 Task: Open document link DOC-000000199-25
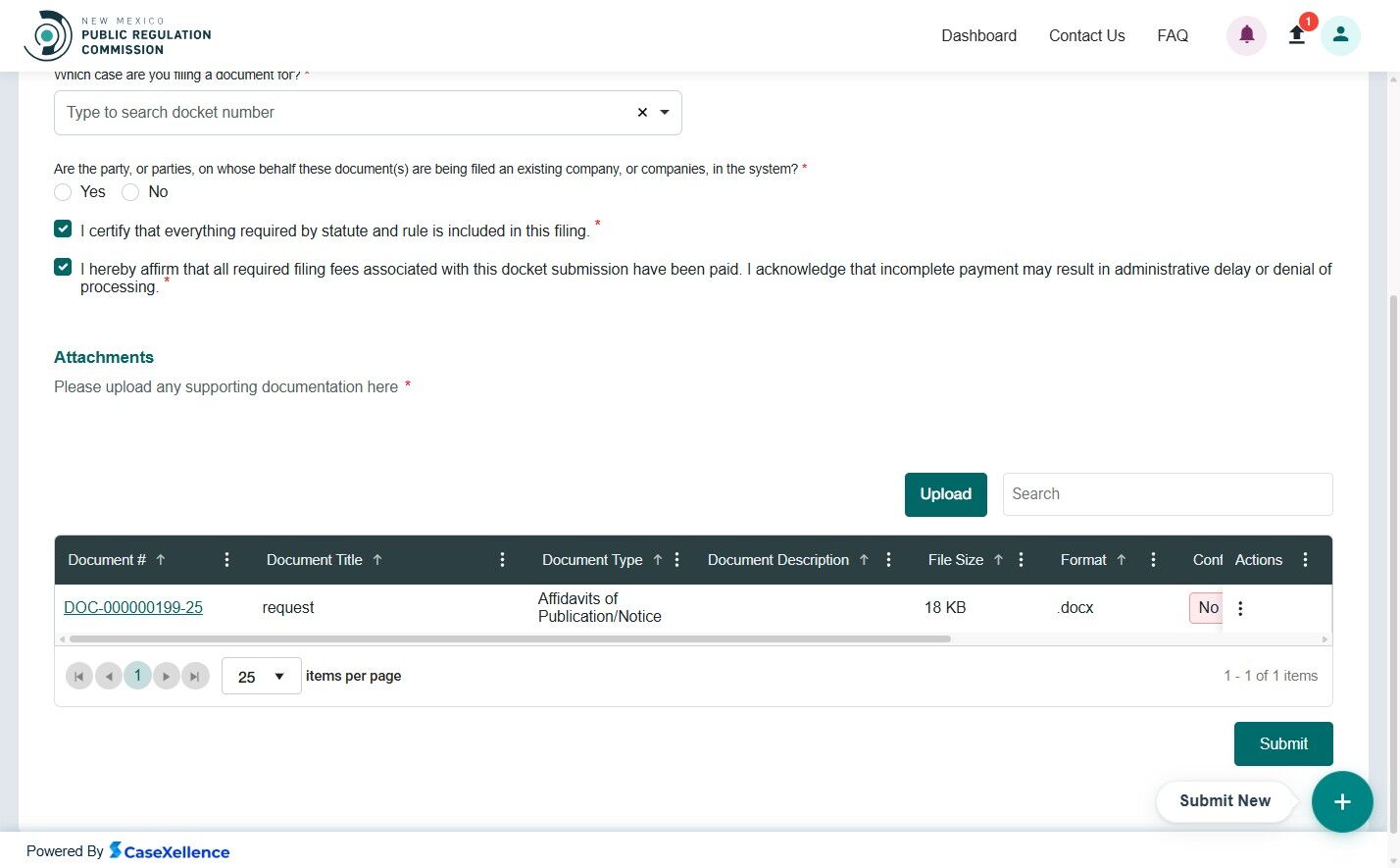pyautogui.click(x=133, y=608)
